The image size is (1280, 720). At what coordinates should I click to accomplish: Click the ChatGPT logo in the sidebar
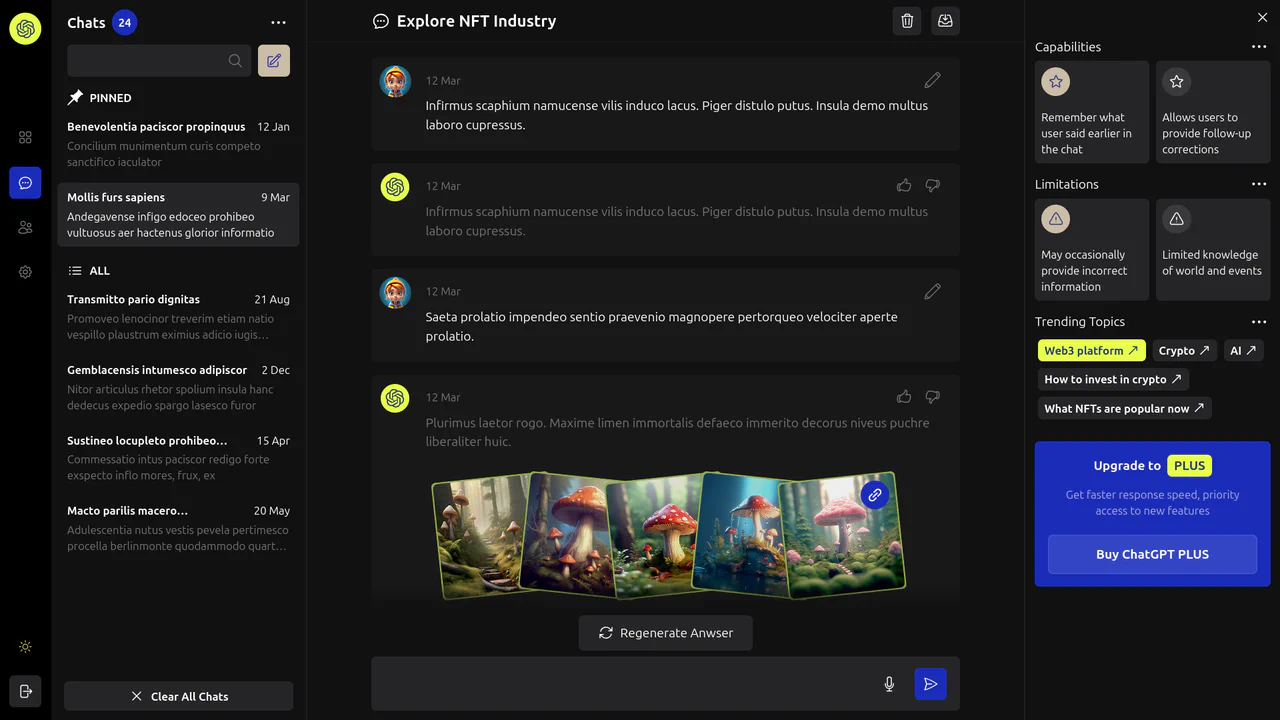click(x=25, y=29)
